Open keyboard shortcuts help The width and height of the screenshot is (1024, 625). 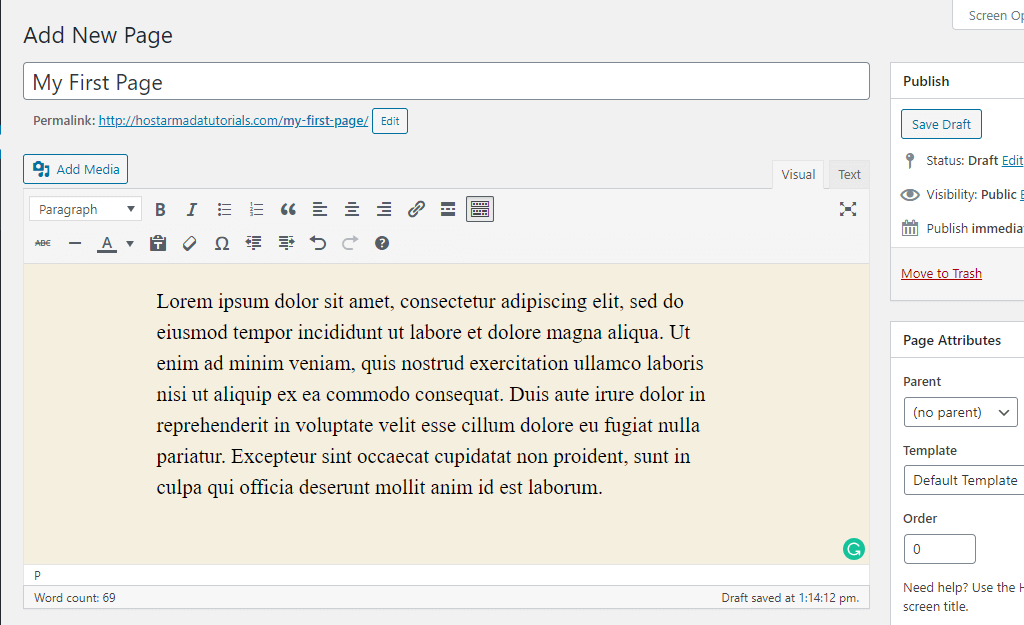click(382, 244)
